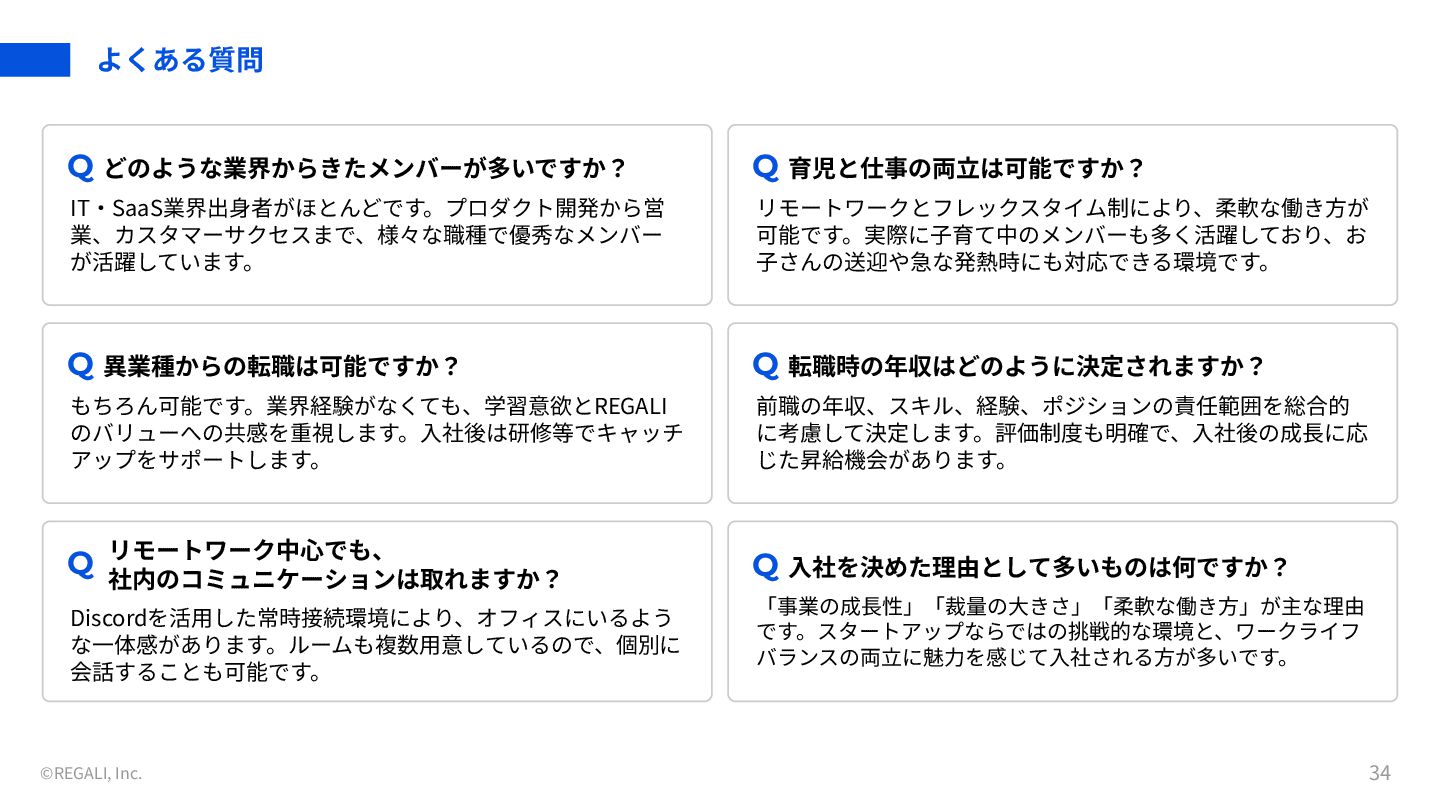The image size is (1440, 810).
Task: Click the answer text starting IT・SaaS業界出身者
Action: (x=367, y=235)
